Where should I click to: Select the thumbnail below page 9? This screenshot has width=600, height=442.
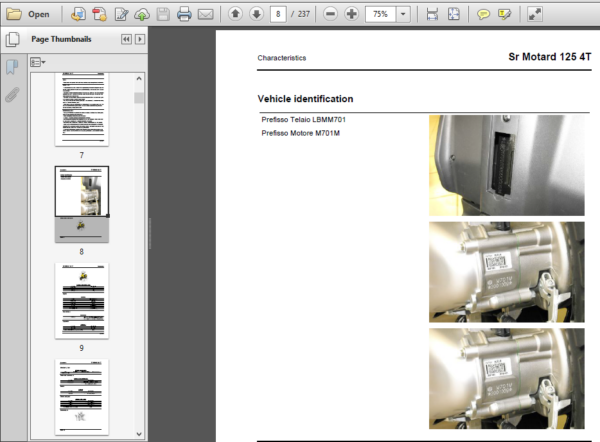pyautogui.click(x=82, y=397)
